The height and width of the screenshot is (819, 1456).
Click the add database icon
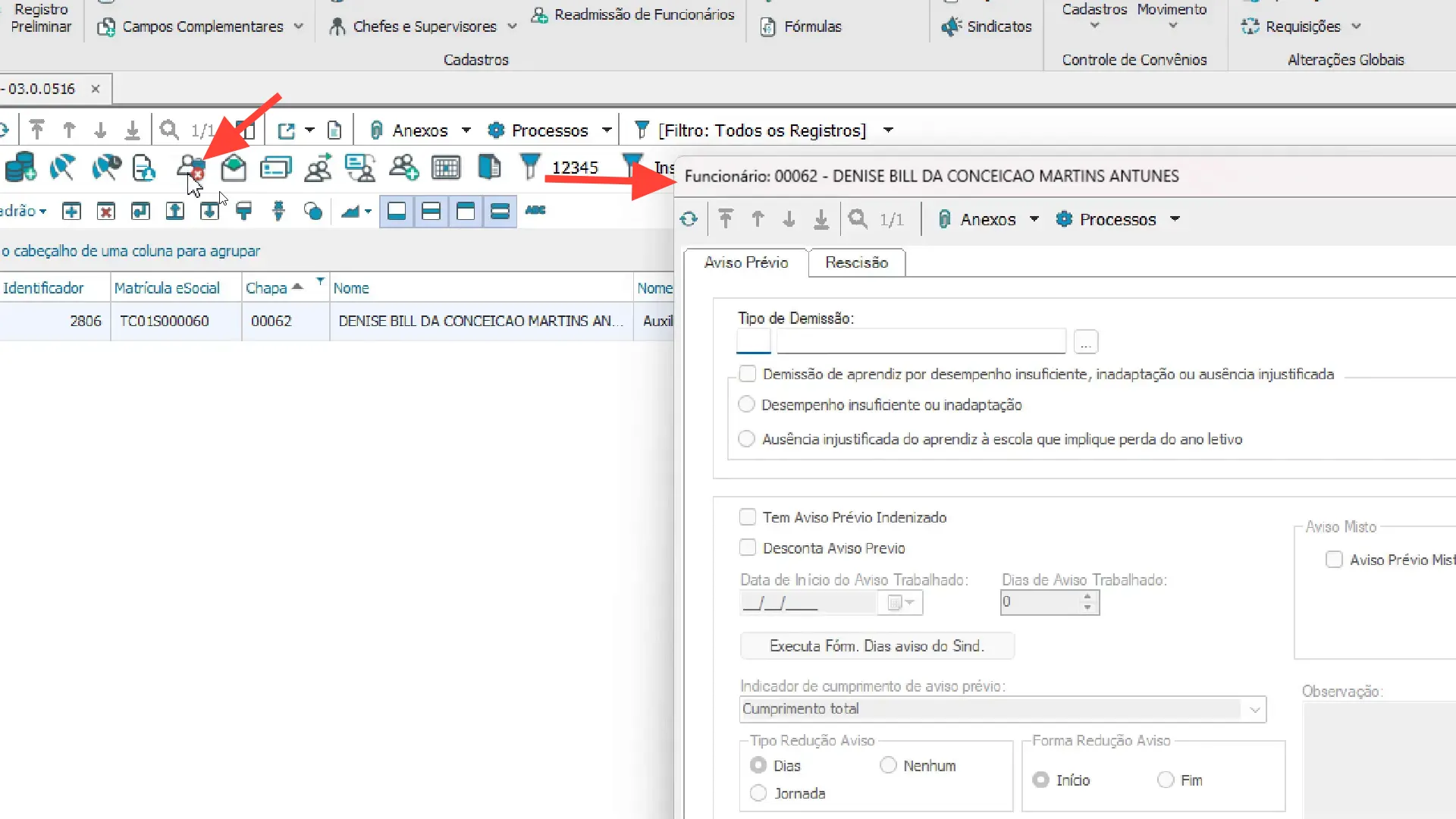[x=20, y=168]
